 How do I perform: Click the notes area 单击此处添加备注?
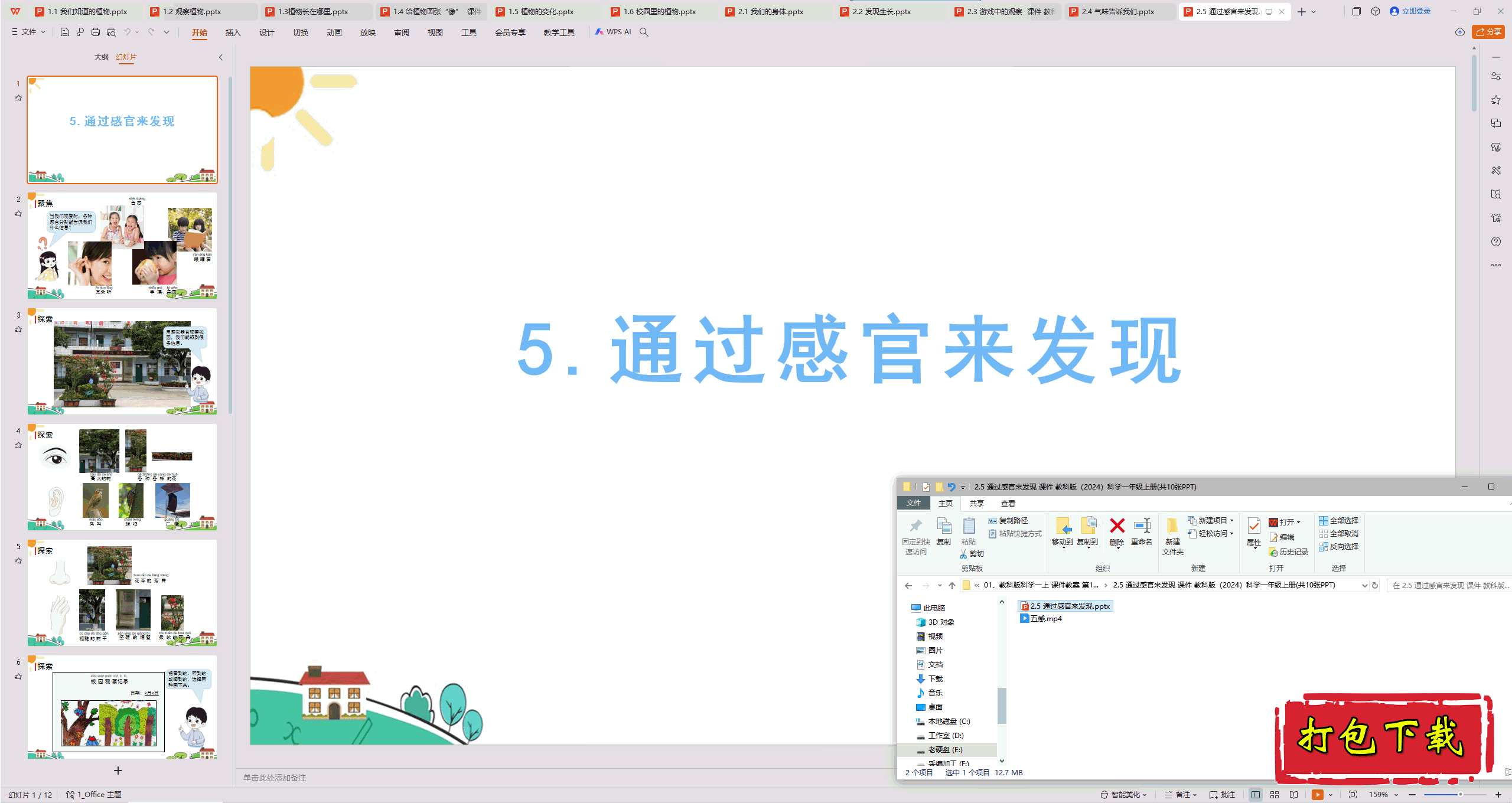coord(275,778)
